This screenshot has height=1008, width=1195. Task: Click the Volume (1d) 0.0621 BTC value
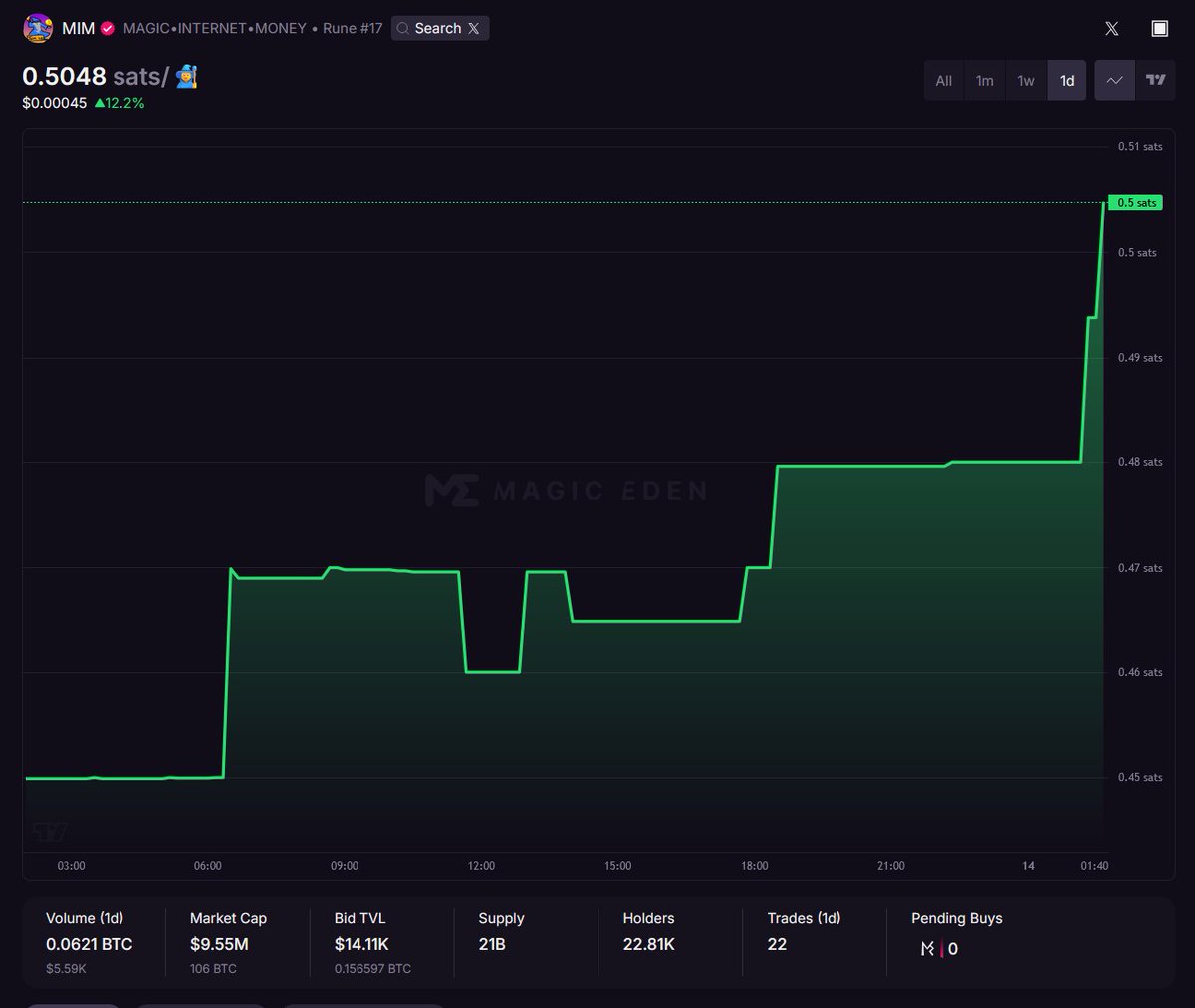pos(89,944)
